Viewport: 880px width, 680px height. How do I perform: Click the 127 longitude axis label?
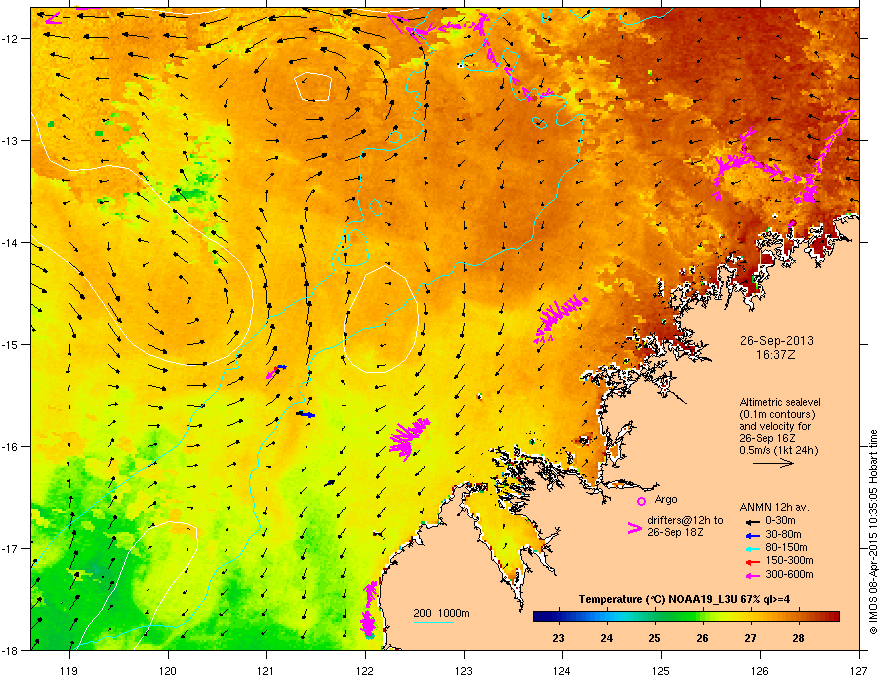point(859,670)
